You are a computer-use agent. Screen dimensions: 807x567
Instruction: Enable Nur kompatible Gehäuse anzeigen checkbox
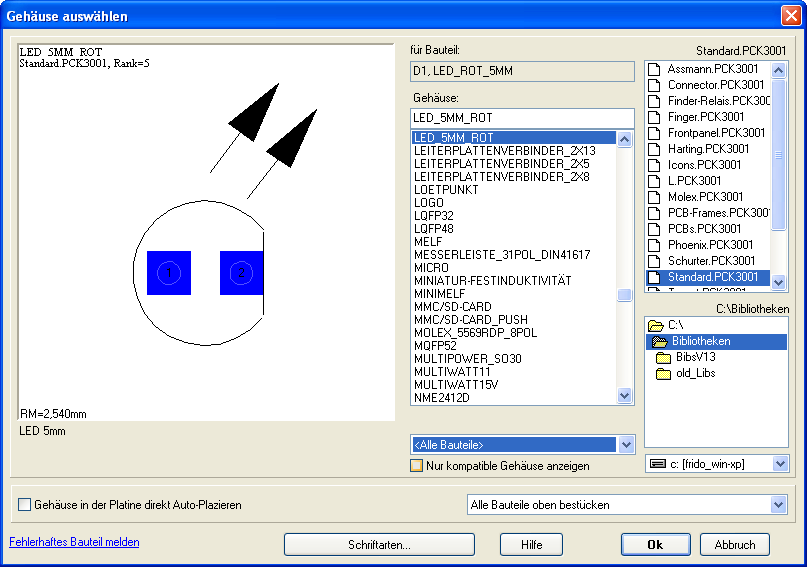[x=417, y=466]
